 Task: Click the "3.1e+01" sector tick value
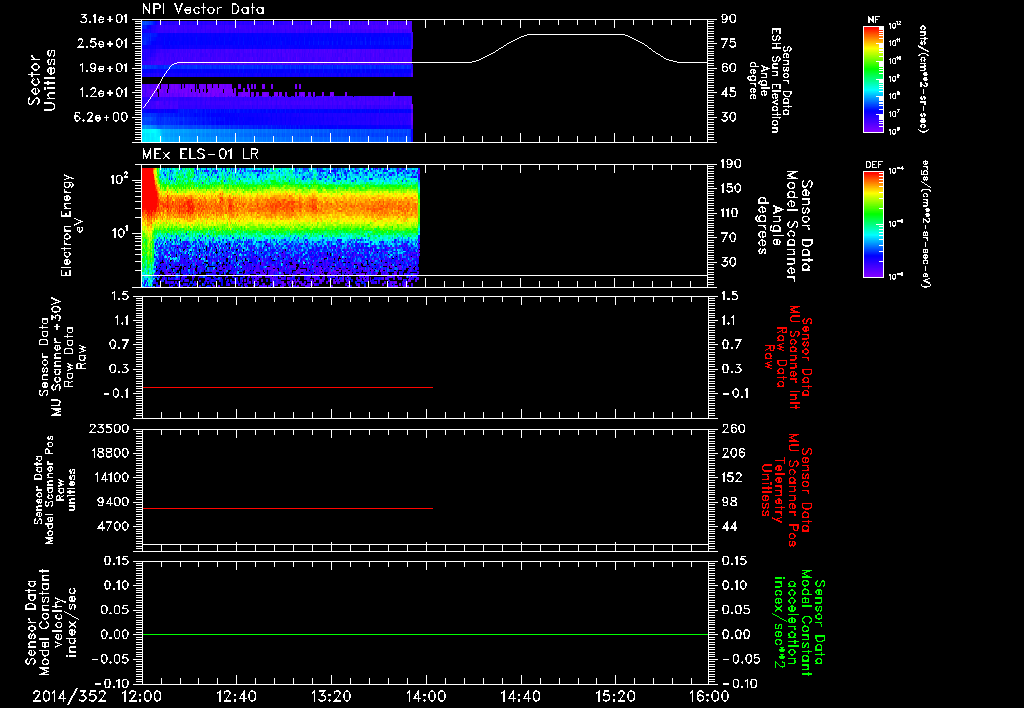103,19
